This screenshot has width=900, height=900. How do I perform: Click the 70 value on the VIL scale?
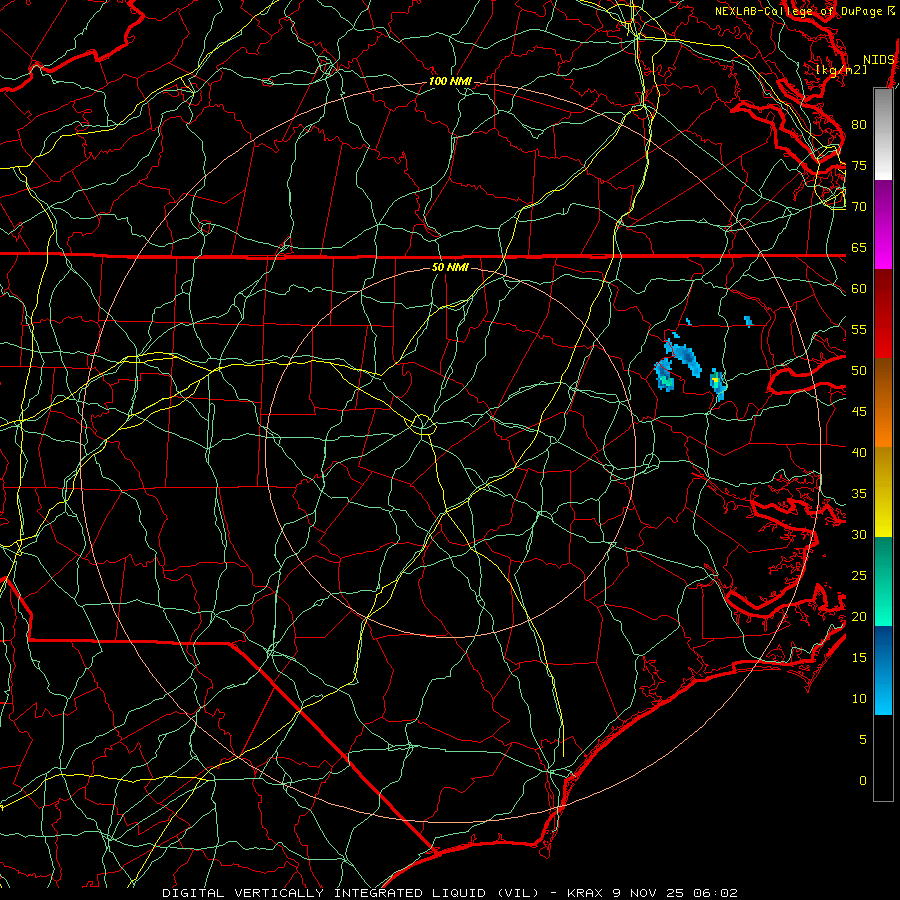coord(859,207)
